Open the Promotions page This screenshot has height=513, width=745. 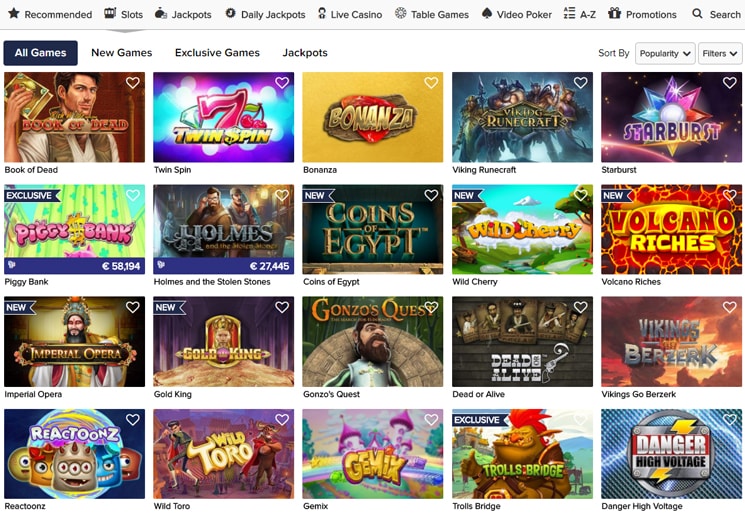pyautogui.click(x=642, y=14)
